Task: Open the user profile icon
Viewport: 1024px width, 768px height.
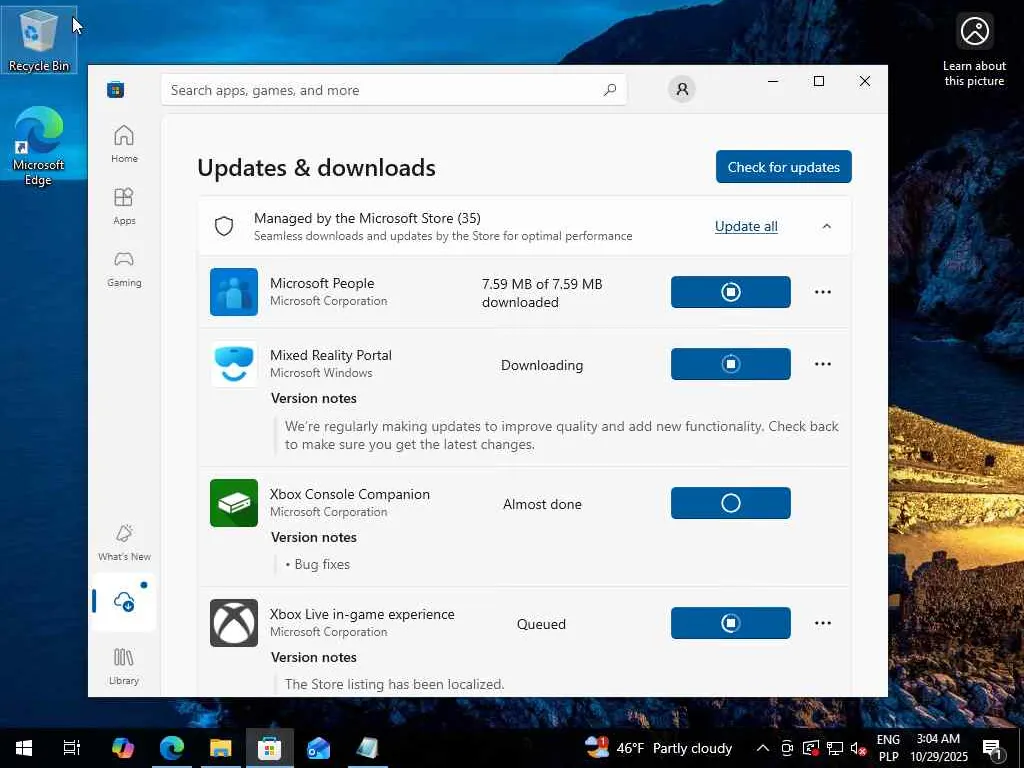Action: click(682, 89)
